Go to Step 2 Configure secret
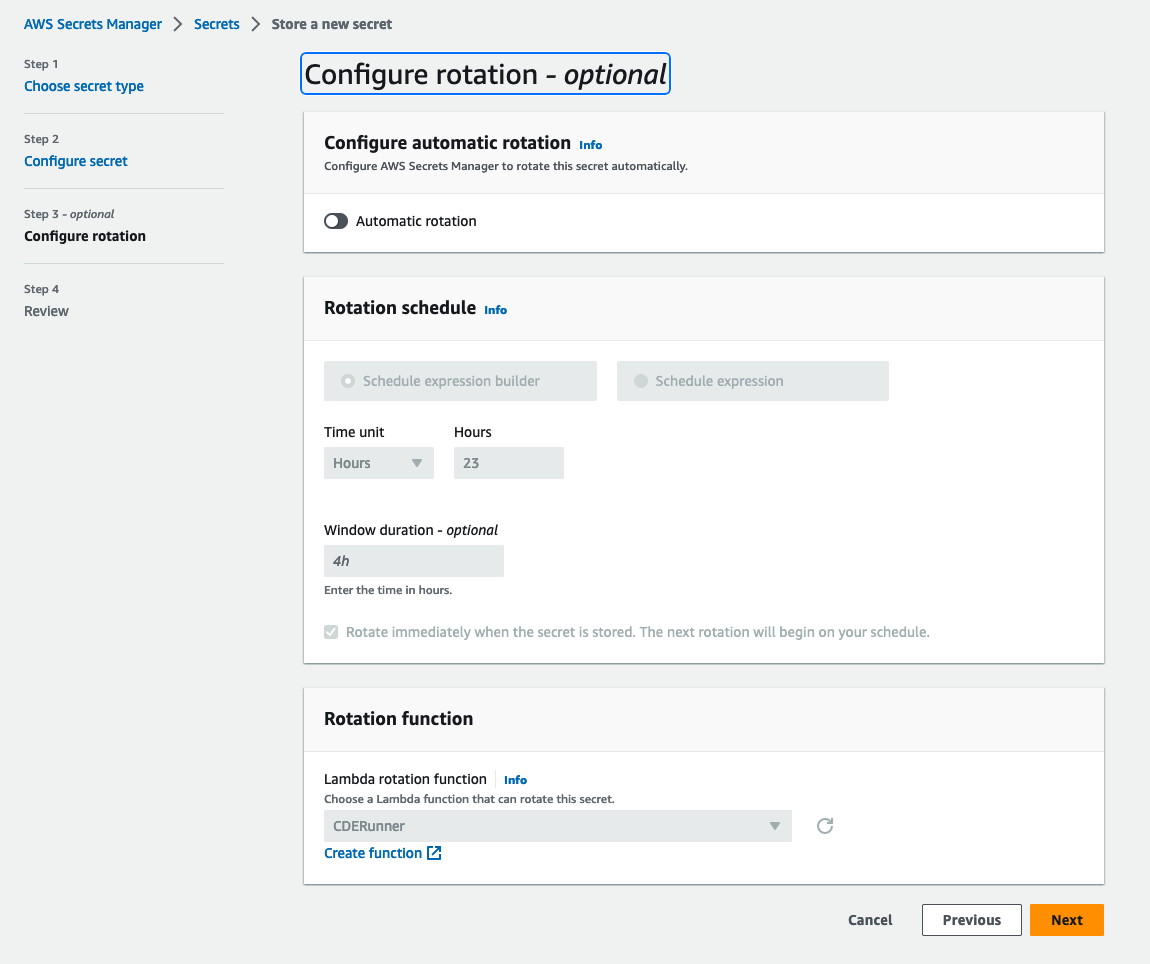This screenshot has width=1150, height=964. point(76,161)
